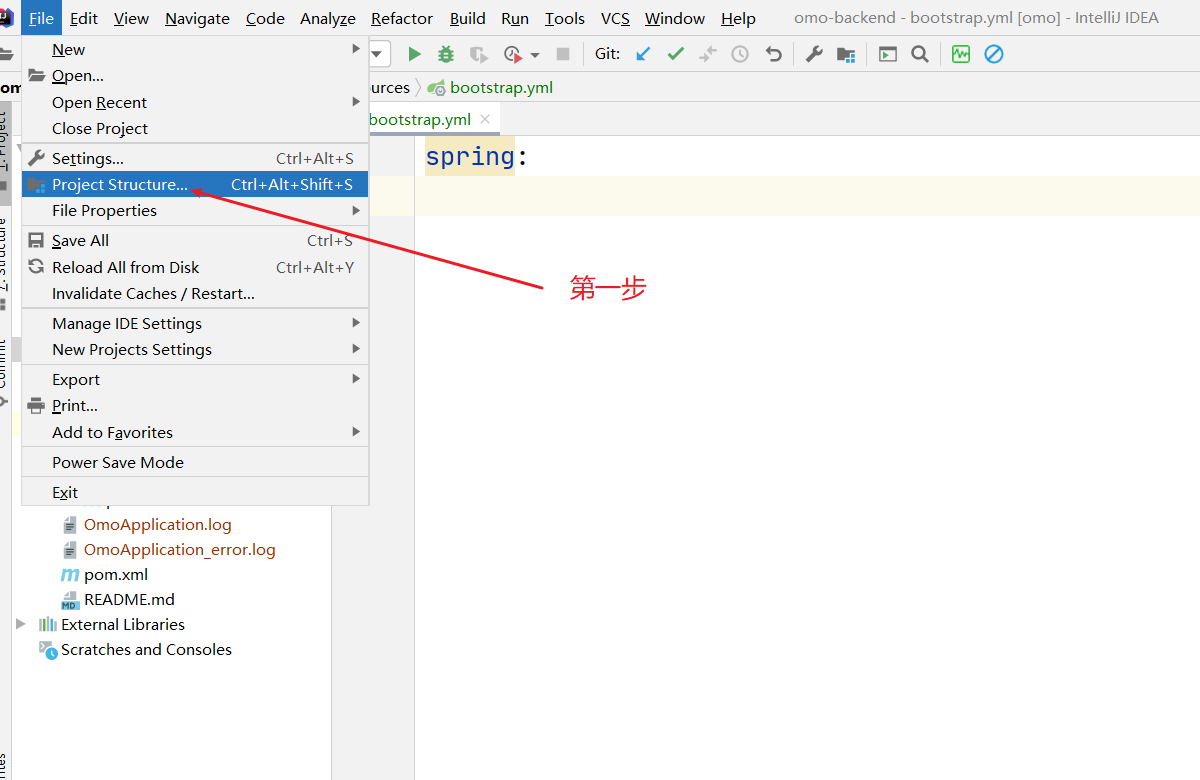Image resolution: width=1200 pixels, height=780 pixels.
Task: Open the Run menu
Action: pyautogui.click(x=515, y=18)
